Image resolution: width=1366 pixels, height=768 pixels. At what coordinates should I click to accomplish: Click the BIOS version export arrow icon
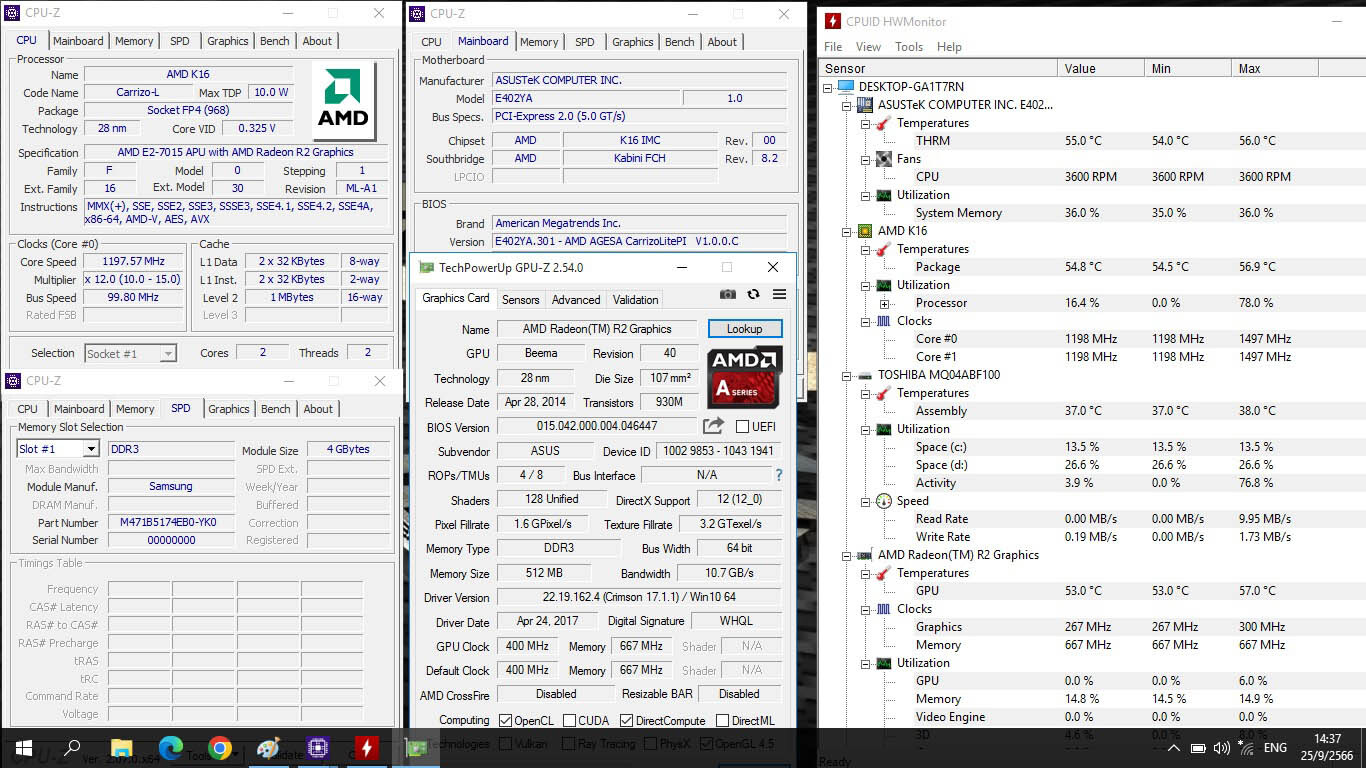(713, 426)
